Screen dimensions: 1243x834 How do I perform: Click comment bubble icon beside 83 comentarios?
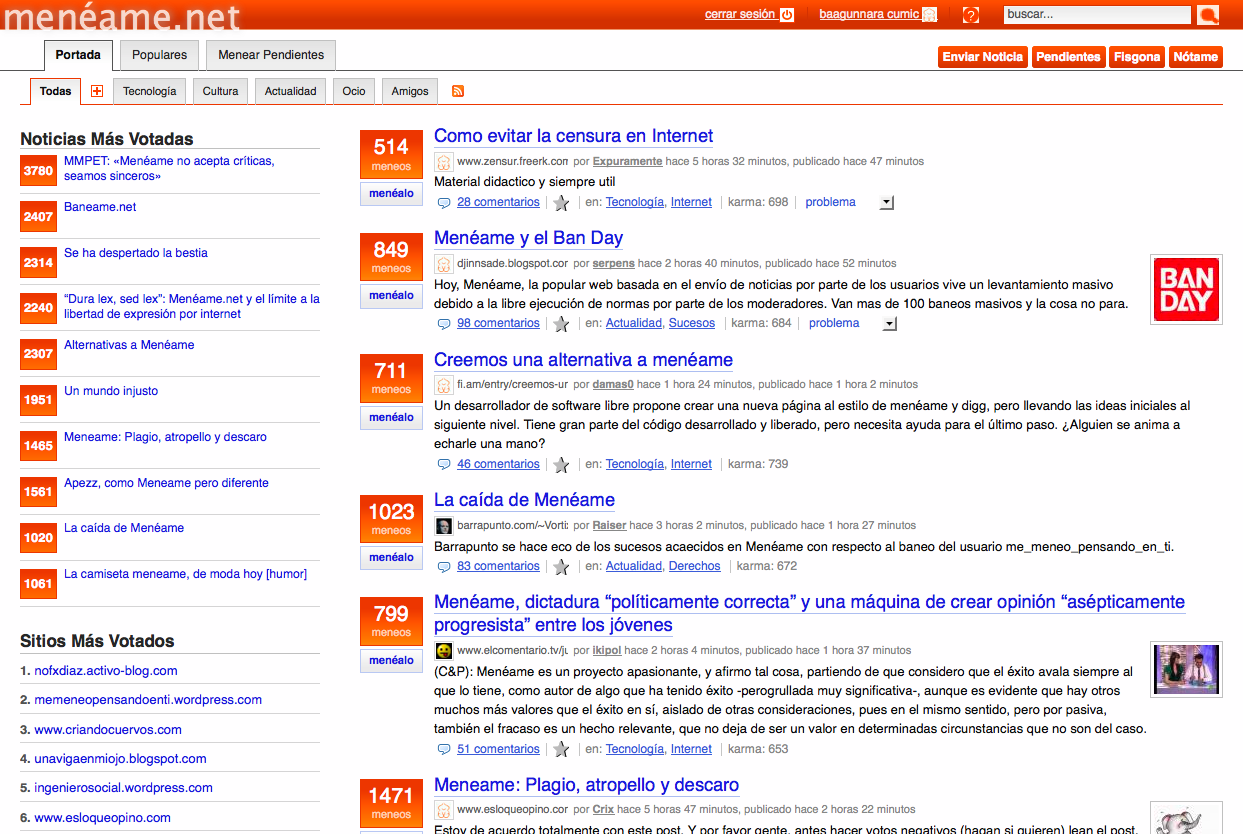pos(444,566)
